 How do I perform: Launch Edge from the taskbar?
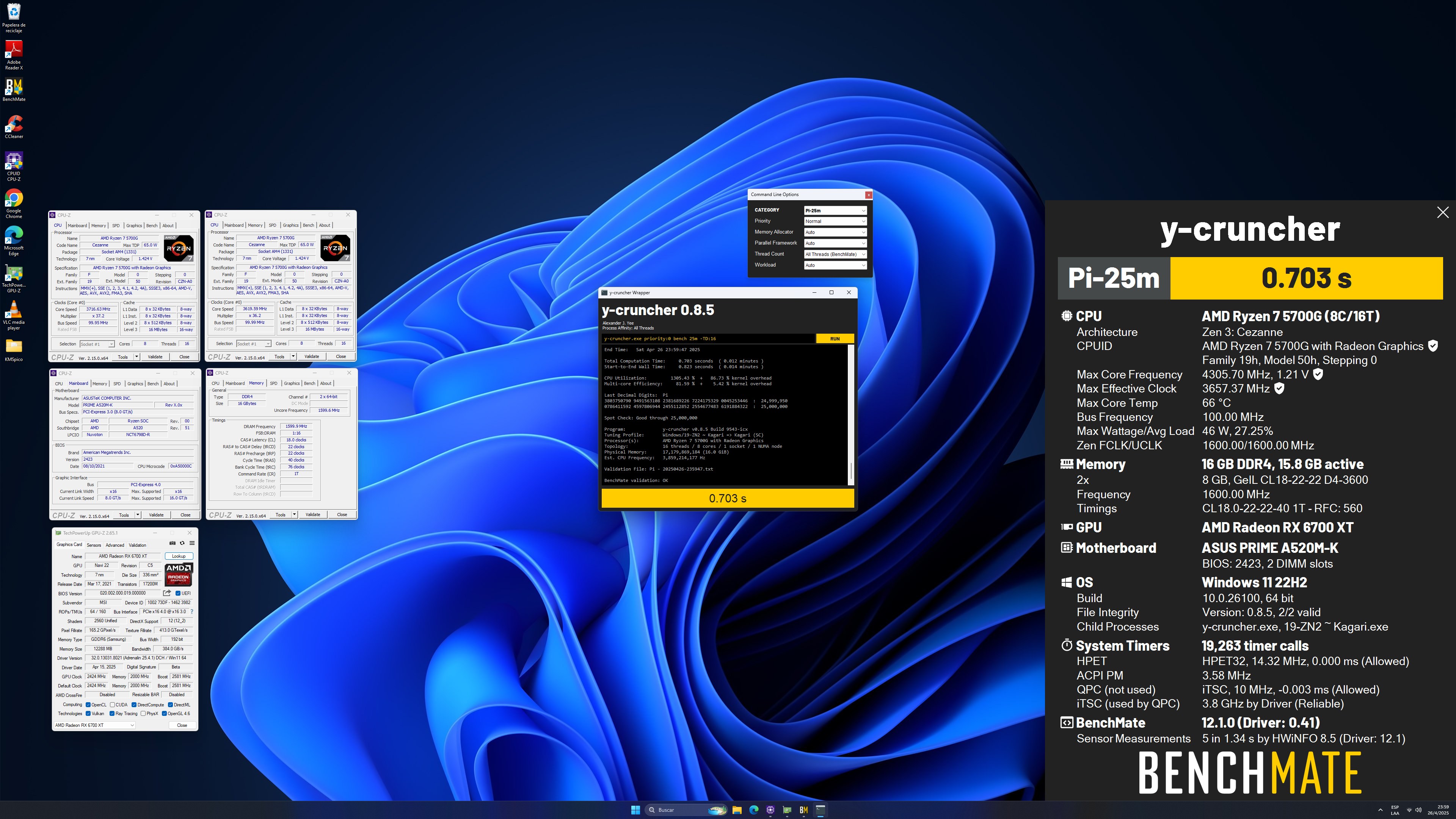pyautogui.click(x=753, y=810)
